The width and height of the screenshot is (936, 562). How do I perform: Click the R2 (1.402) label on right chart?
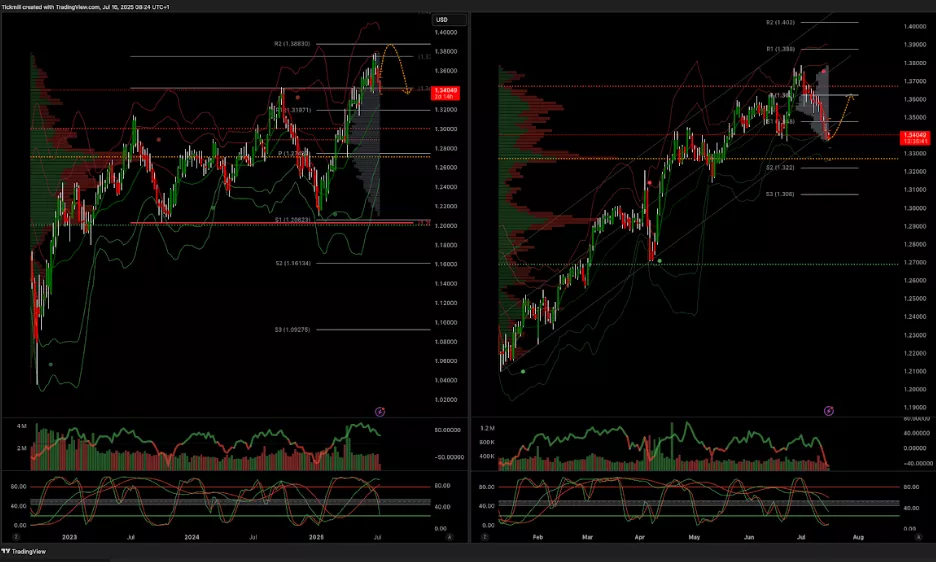[780, 22]
